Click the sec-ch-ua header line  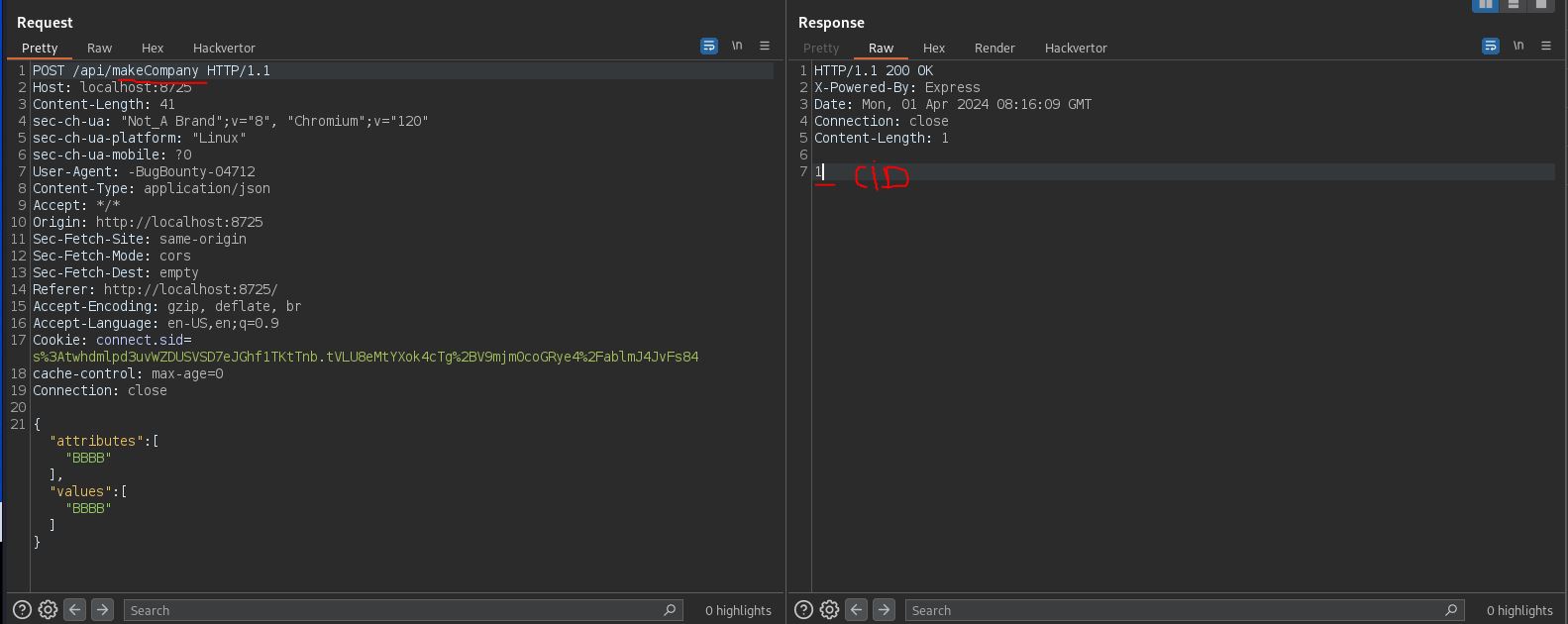click(231, 121)
